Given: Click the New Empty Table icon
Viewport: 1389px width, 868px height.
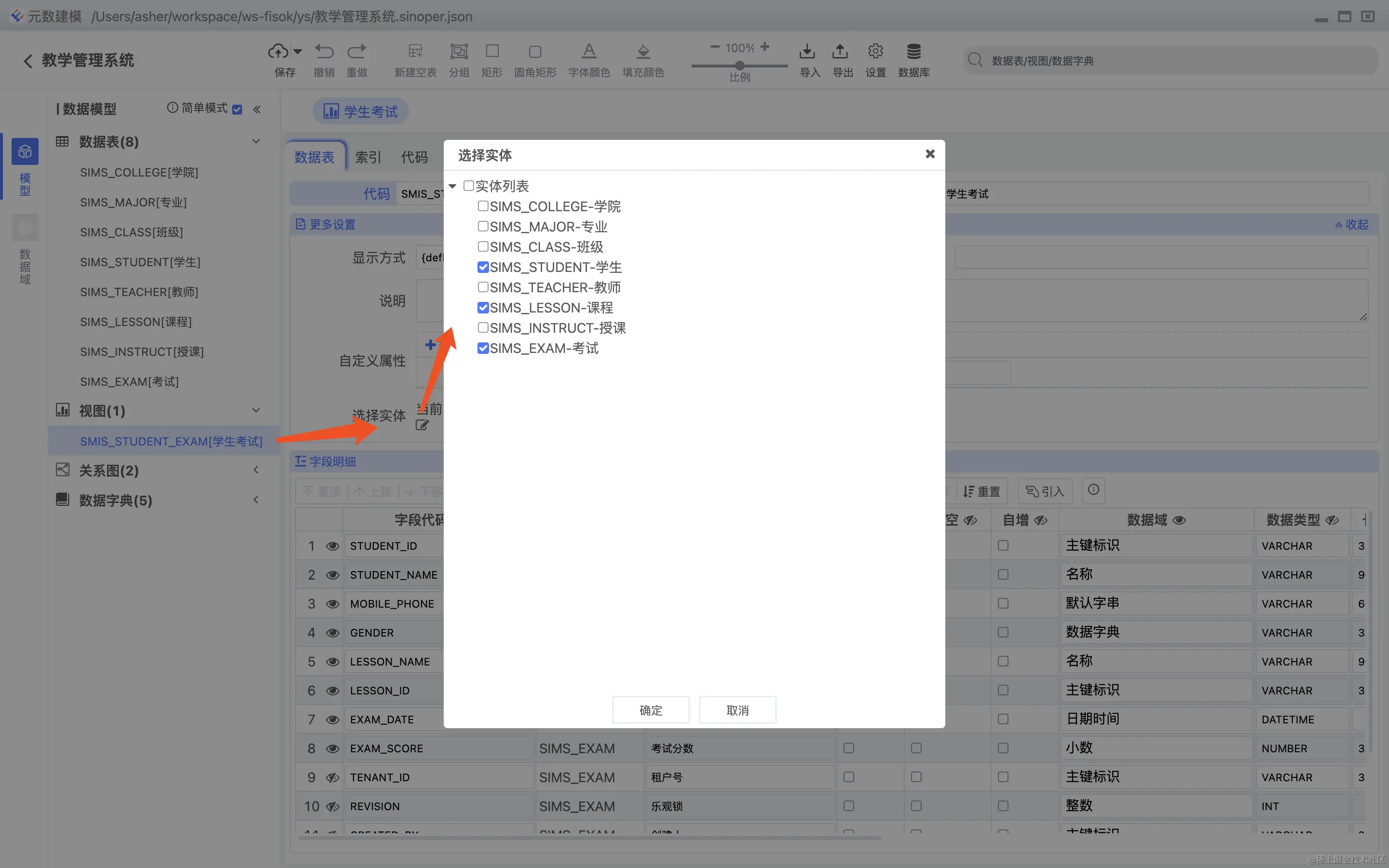Looking at the screenshot, I should 415,52.
